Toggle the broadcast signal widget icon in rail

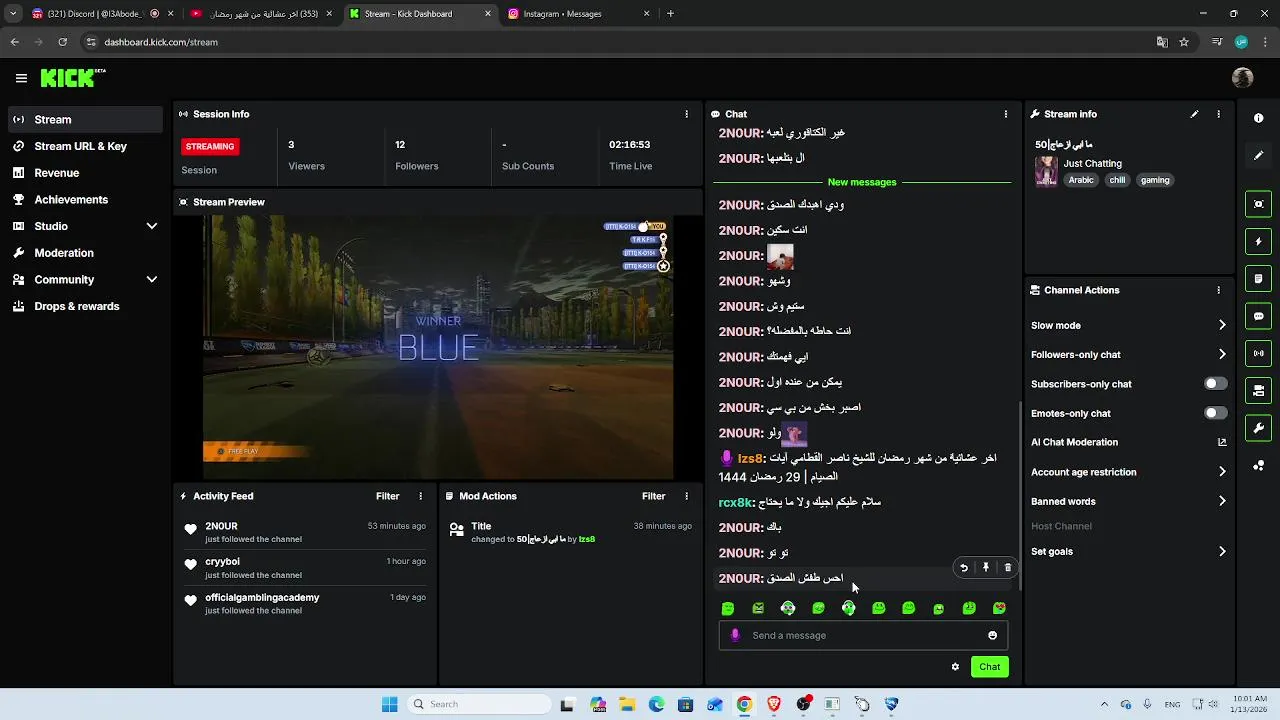point(1258,353)
